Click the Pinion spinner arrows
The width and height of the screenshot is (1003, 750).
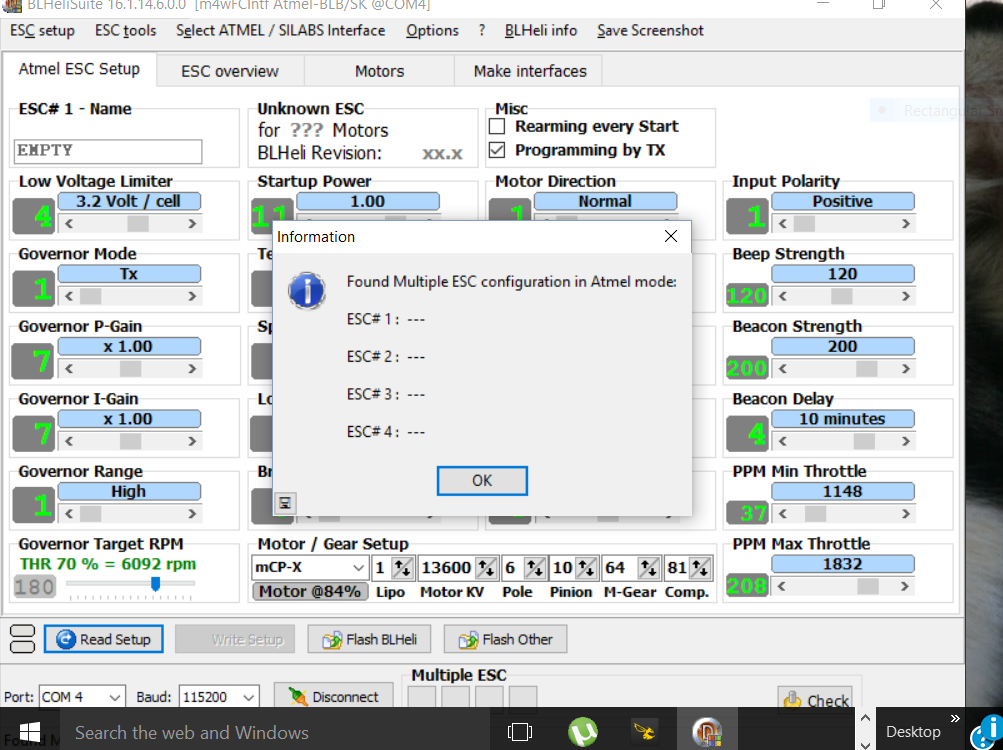tap(586, 567)
